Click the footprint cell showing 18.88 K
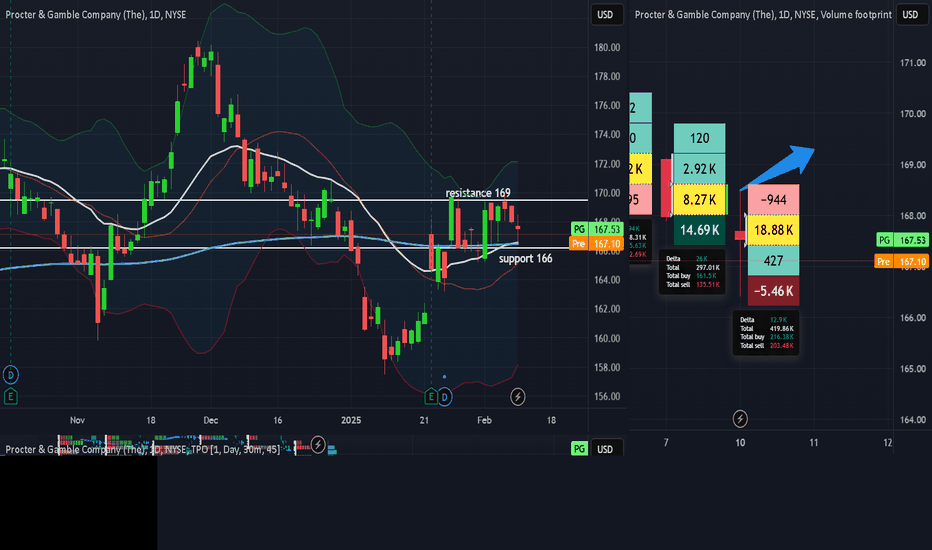This screenshot has width=932, height=550. click(x=773, y=230)
